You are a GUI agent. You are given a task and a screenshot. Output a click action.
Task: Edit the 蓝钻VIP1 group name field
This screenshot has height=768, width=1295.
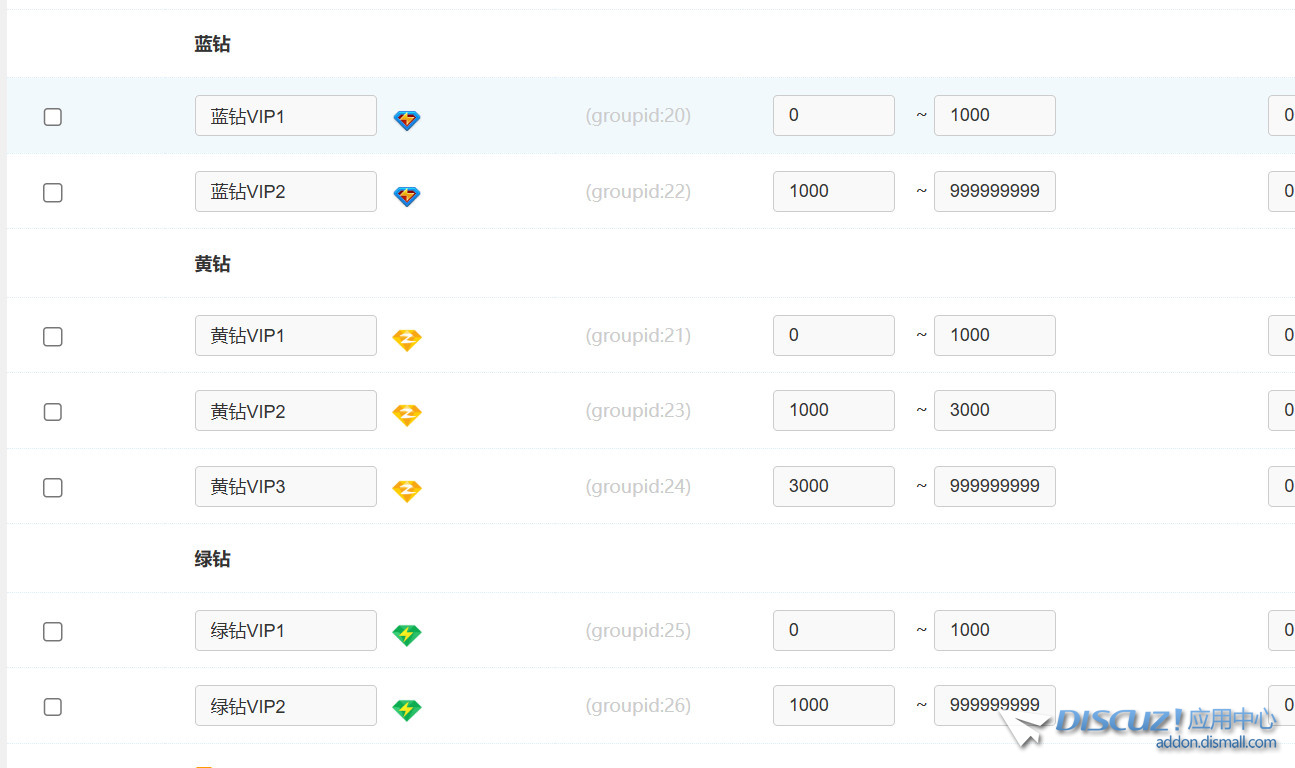285,116
